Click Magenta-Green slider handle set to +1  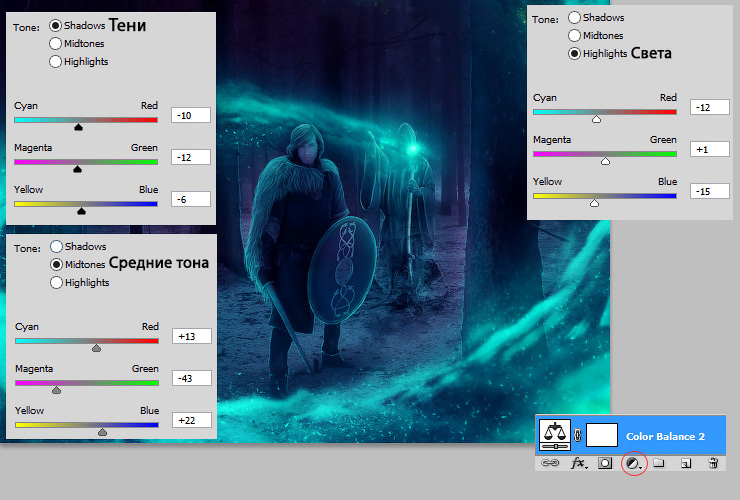point(605,161)
